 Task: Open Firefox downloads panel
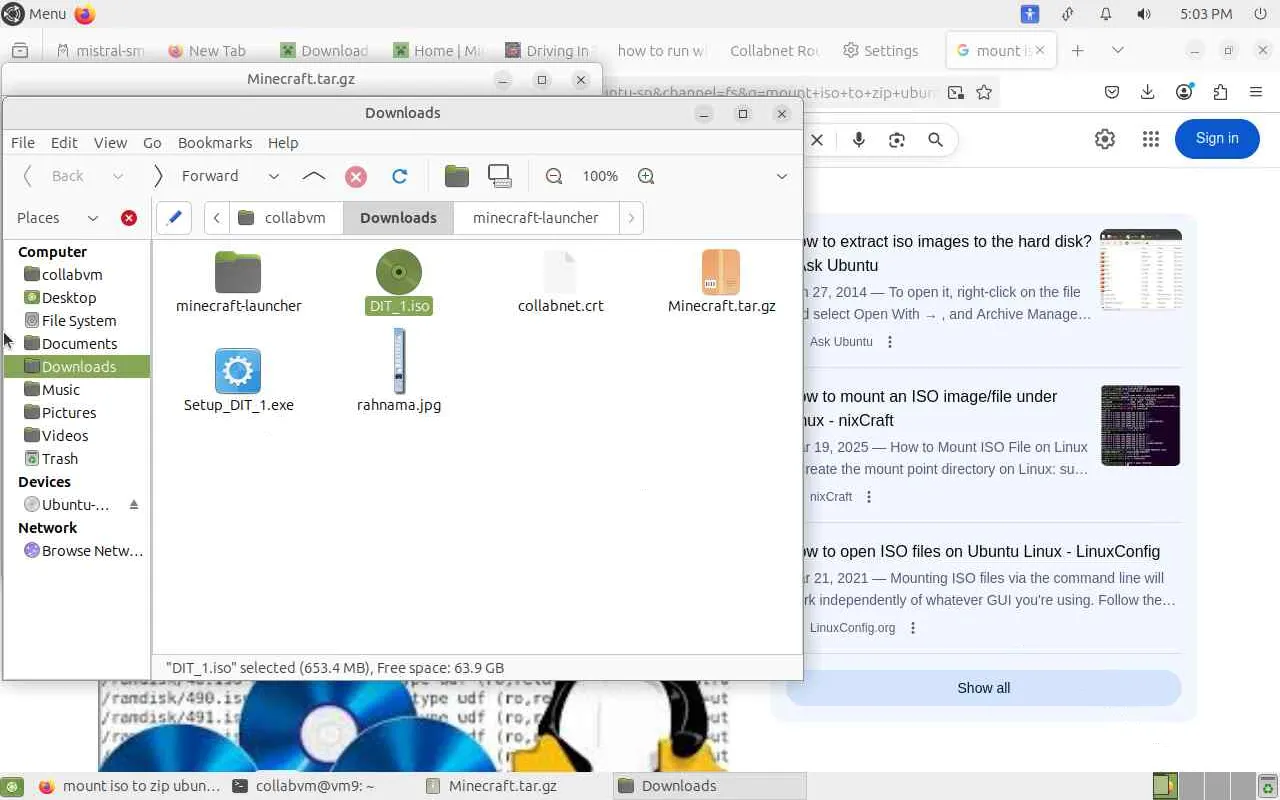coord(1148,92)
